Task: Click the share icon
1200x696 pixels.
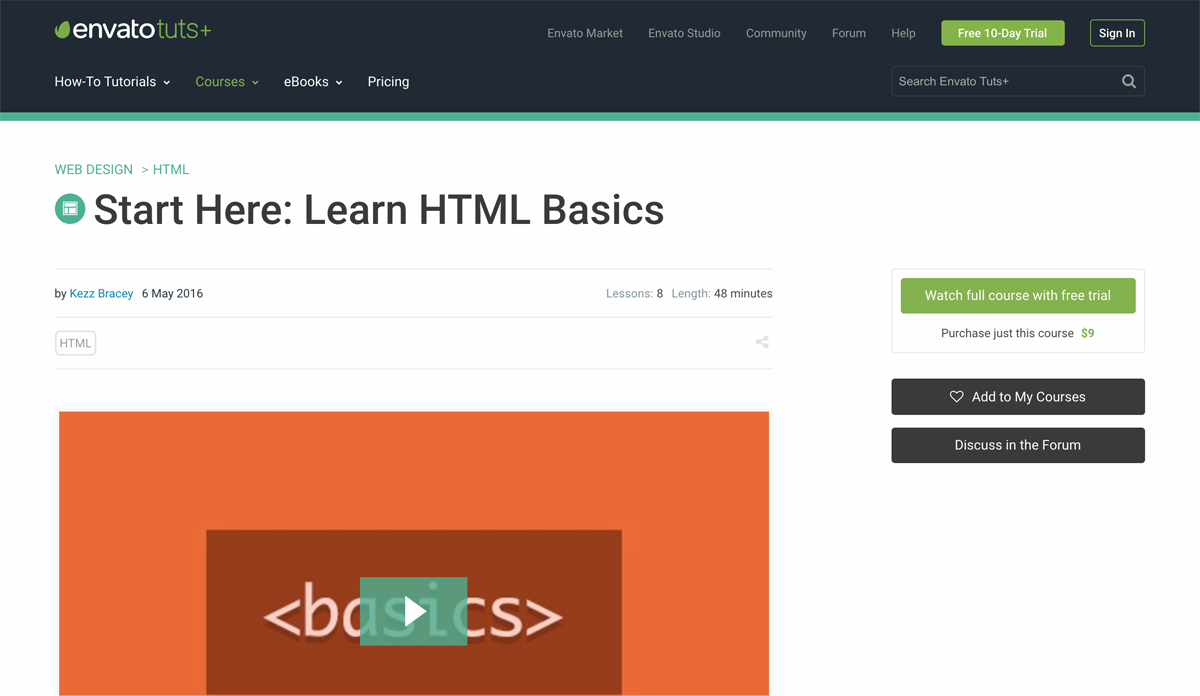Action: pos(762,342)
